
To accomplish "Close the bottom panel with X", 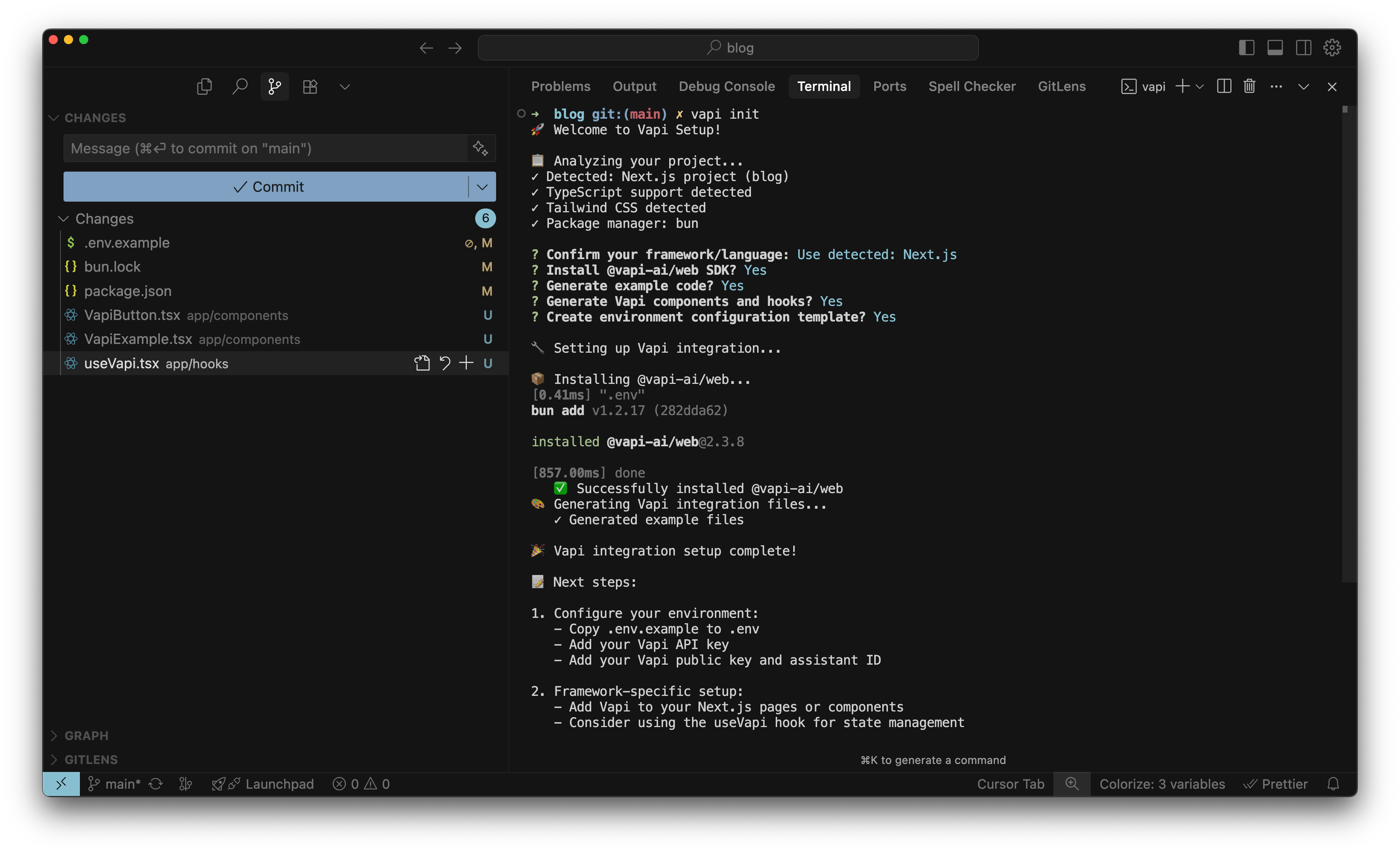I will coord(1332,87).
